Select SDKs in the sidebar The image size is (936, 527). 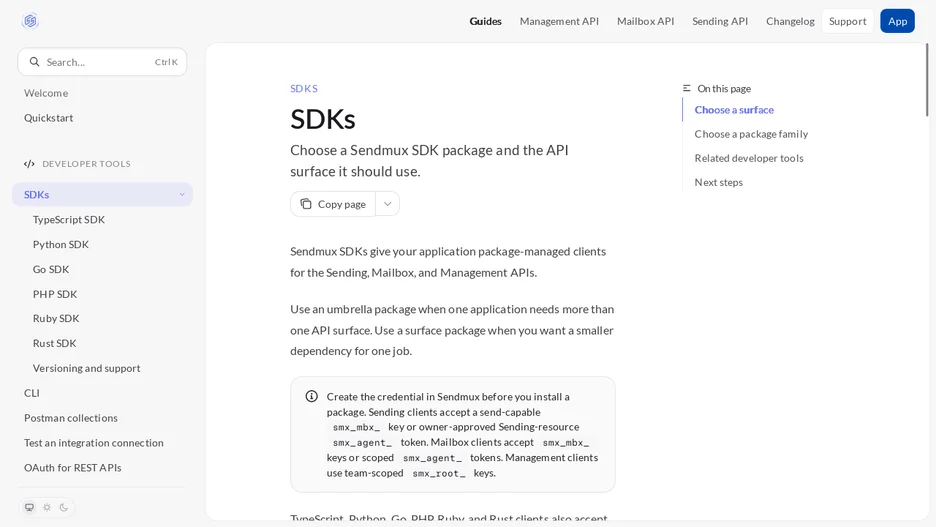tap(102, 195)
